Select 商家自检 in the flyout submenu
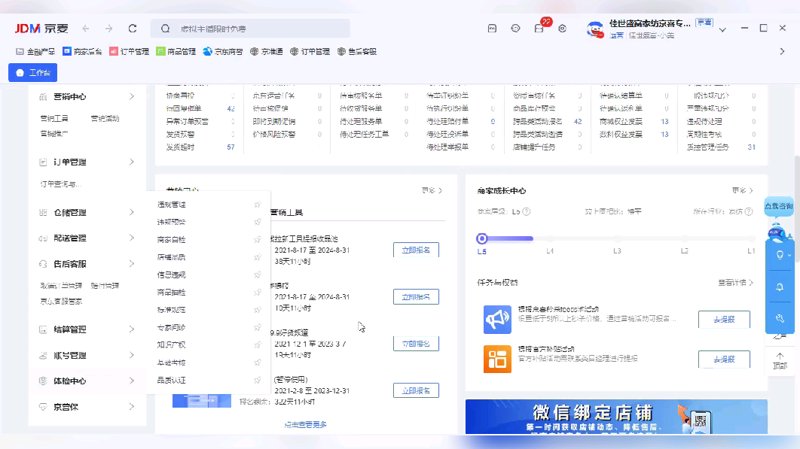This screenshot has height=449, width=800. 171,239
